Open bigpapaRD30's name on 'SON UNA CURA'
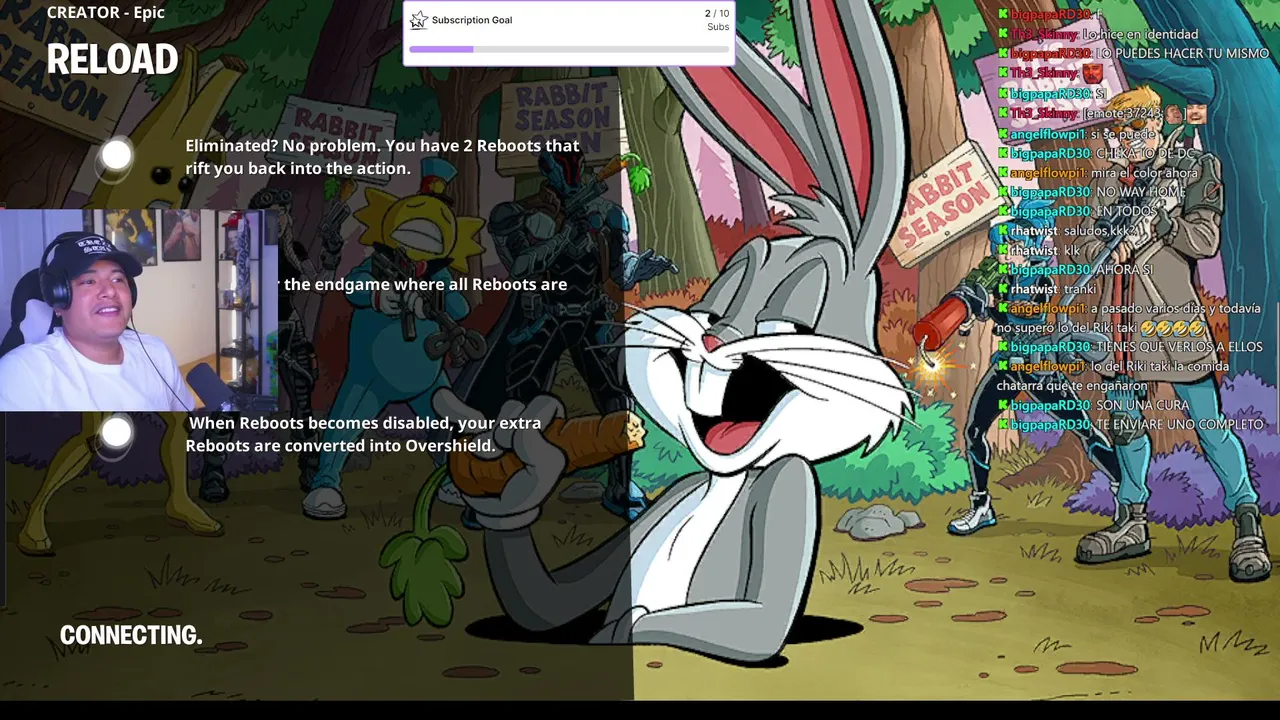The image size is (1280, 720). coord(1050,405)
